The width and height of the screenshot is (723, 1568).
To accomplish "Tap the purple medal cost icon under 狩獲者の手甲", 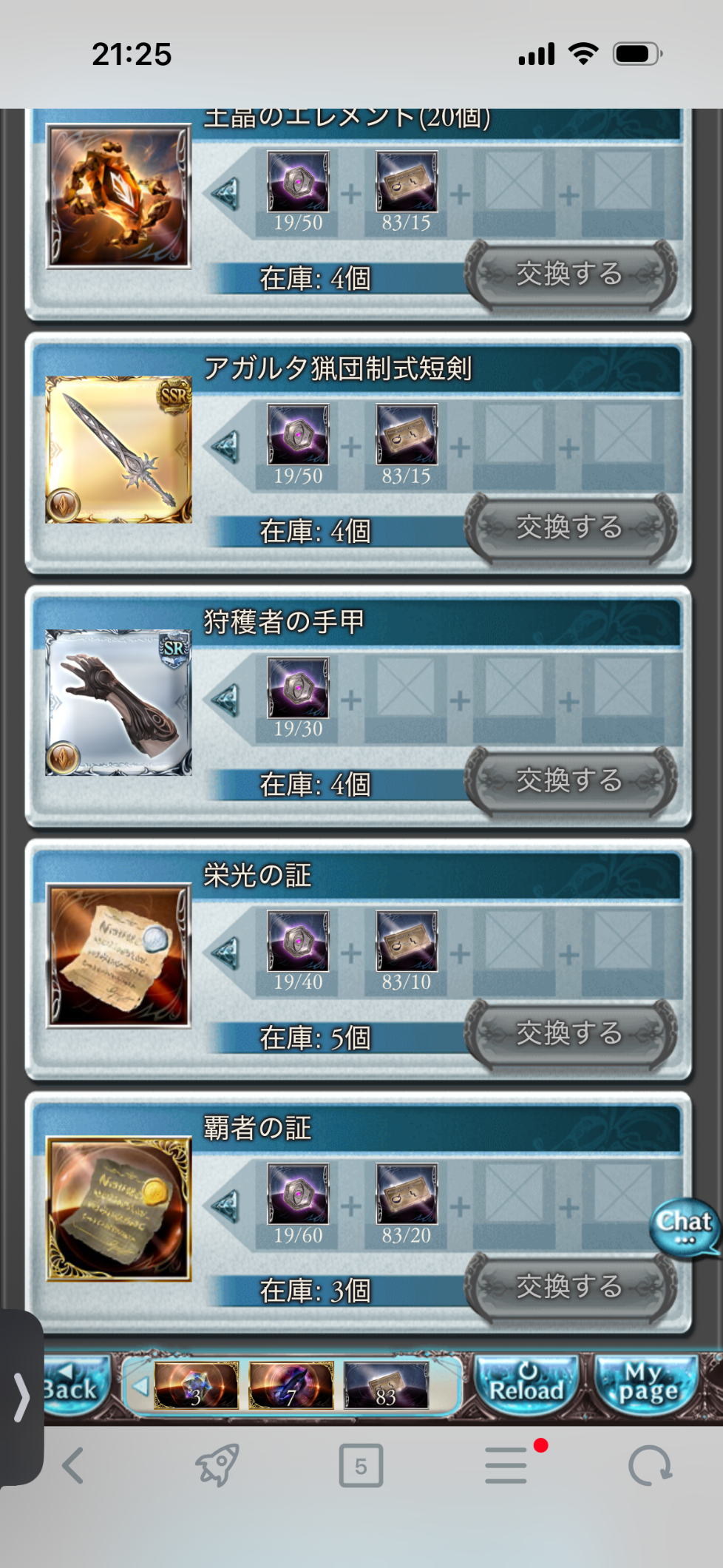I will [x=298, y=687].
